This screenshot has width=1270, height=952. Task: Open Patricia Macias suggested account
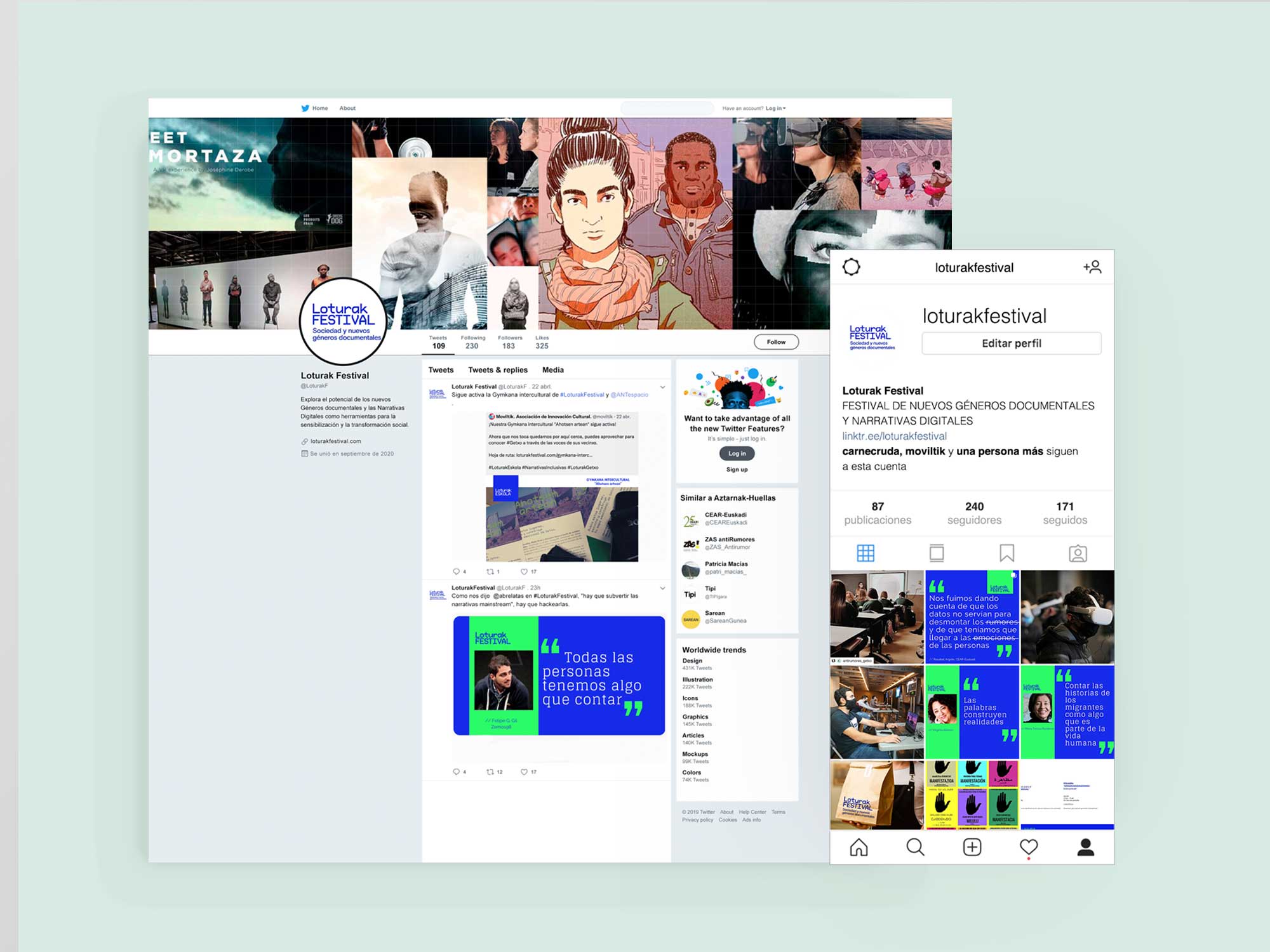[726, 568]
